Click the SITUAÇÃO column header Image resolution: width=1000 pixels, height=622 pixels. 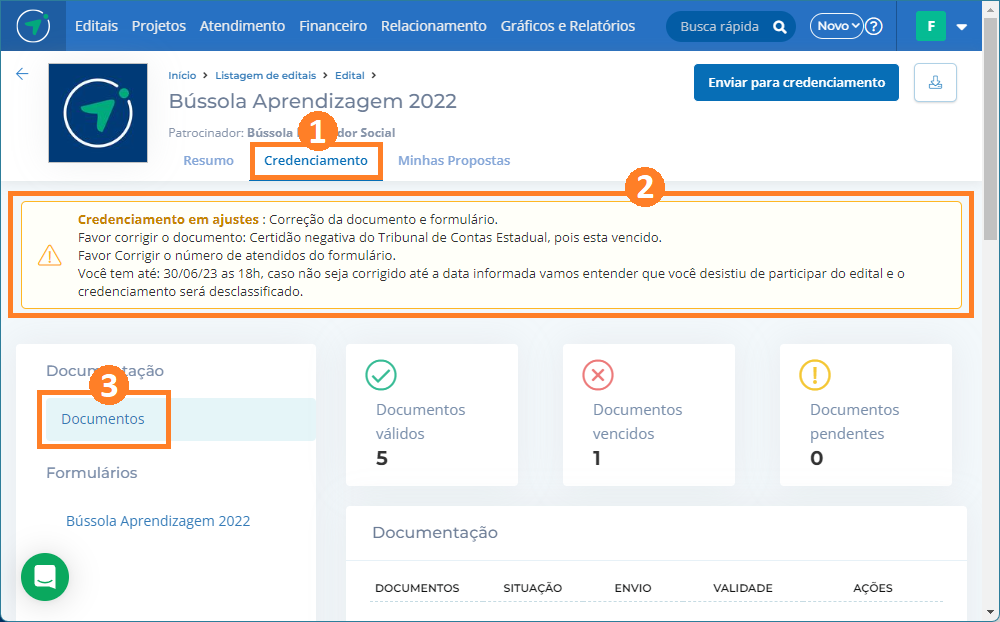tap(533, 588)
